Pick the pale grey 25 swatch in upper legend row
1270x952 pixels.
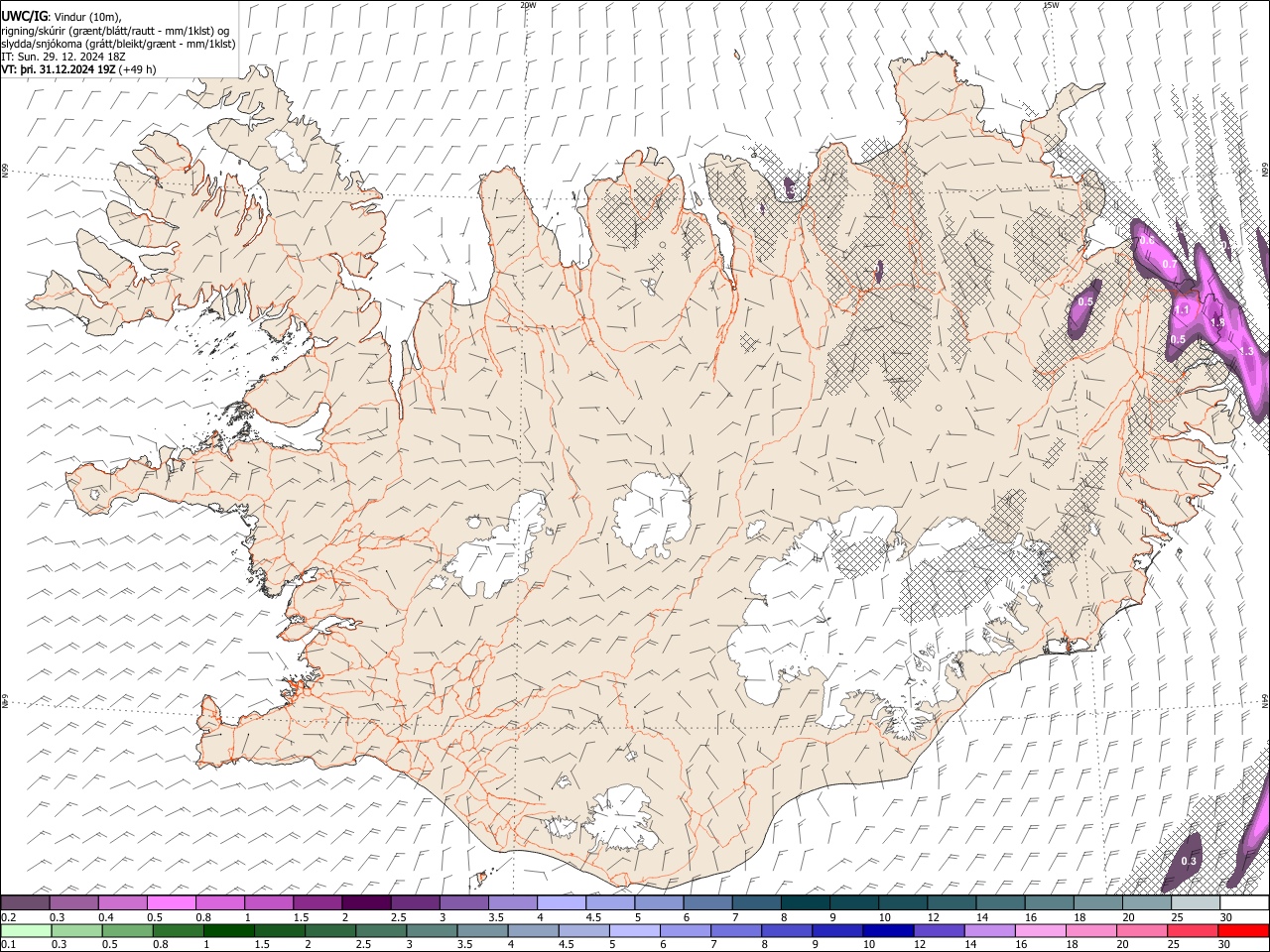pos(1197,903)
